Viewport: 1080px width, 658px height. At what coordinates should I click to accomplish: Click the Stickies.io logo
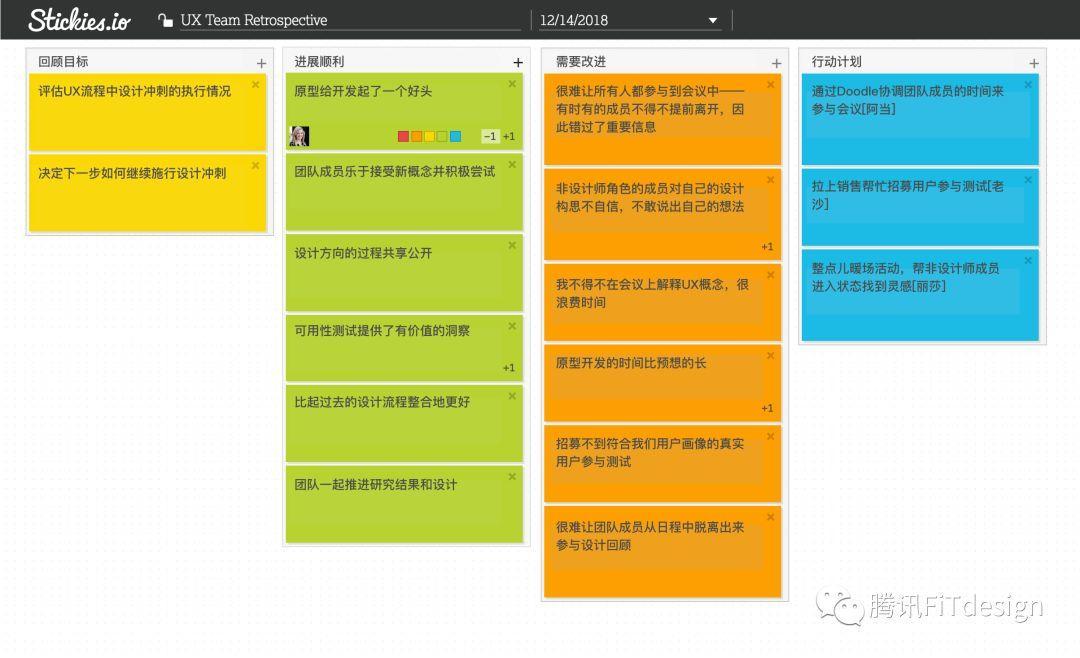tap(79, 19)
